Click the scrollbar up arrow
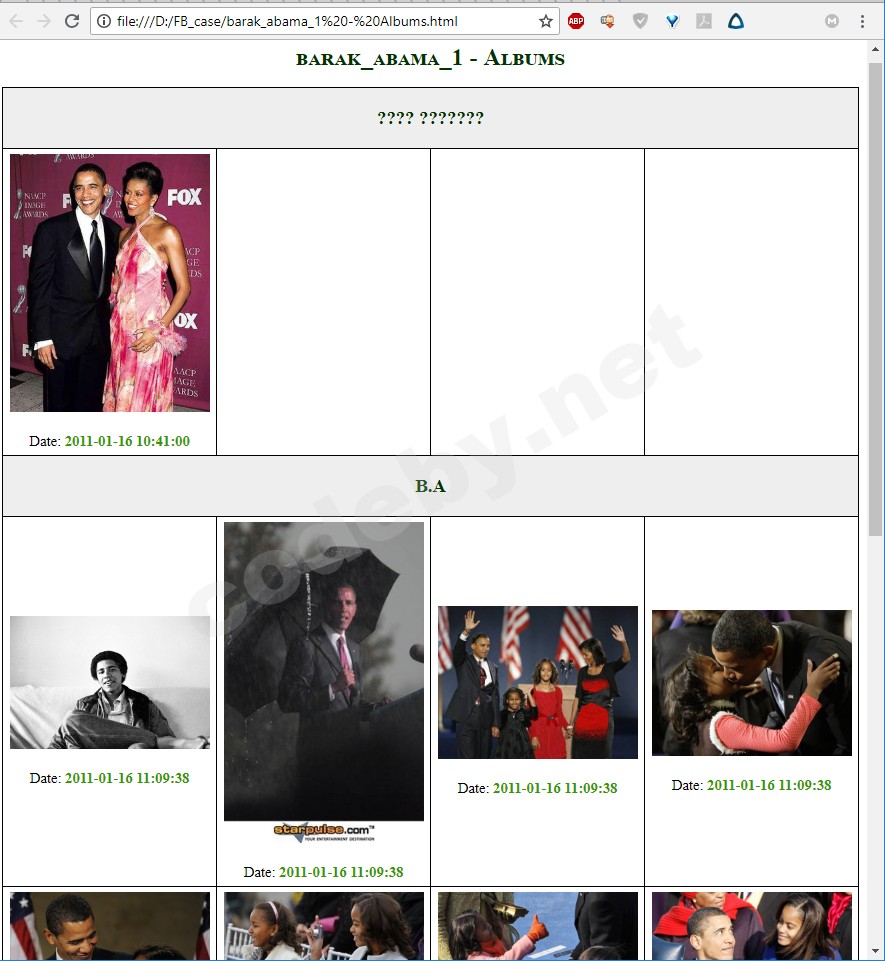This screenshot has height=961, width=885. 876,49
